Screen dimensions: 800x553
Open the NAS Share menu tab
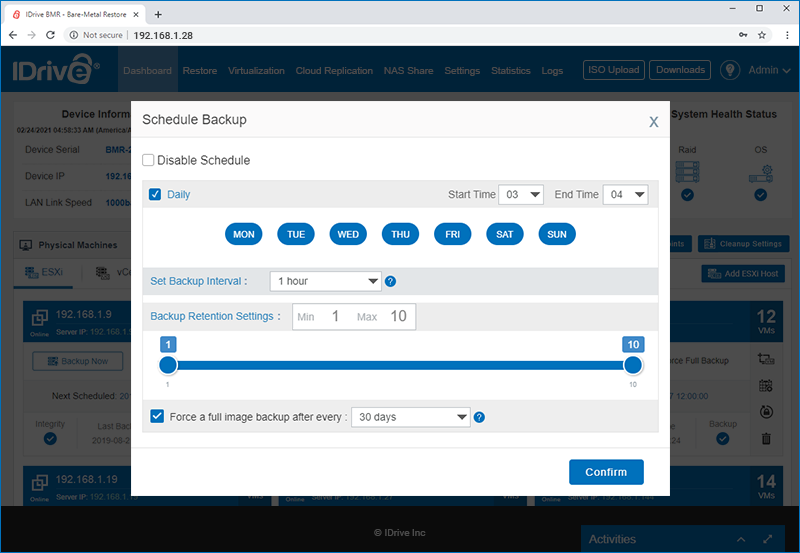[x=409, y=70]
